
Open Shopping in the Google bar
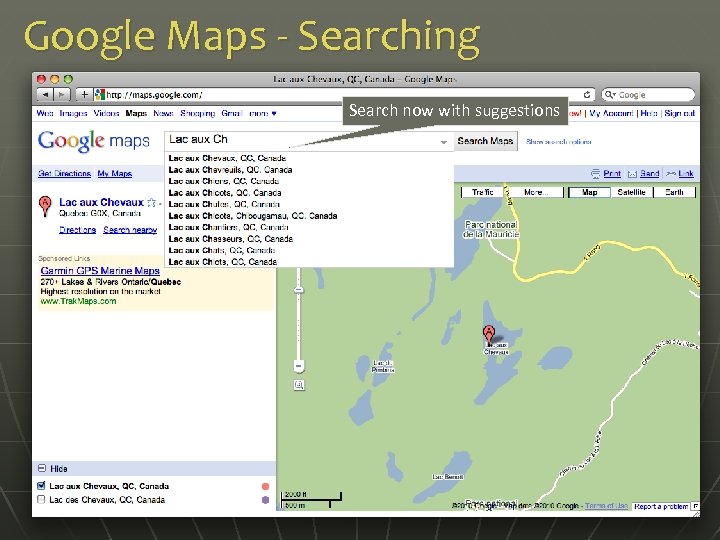(x=197, y=113)
